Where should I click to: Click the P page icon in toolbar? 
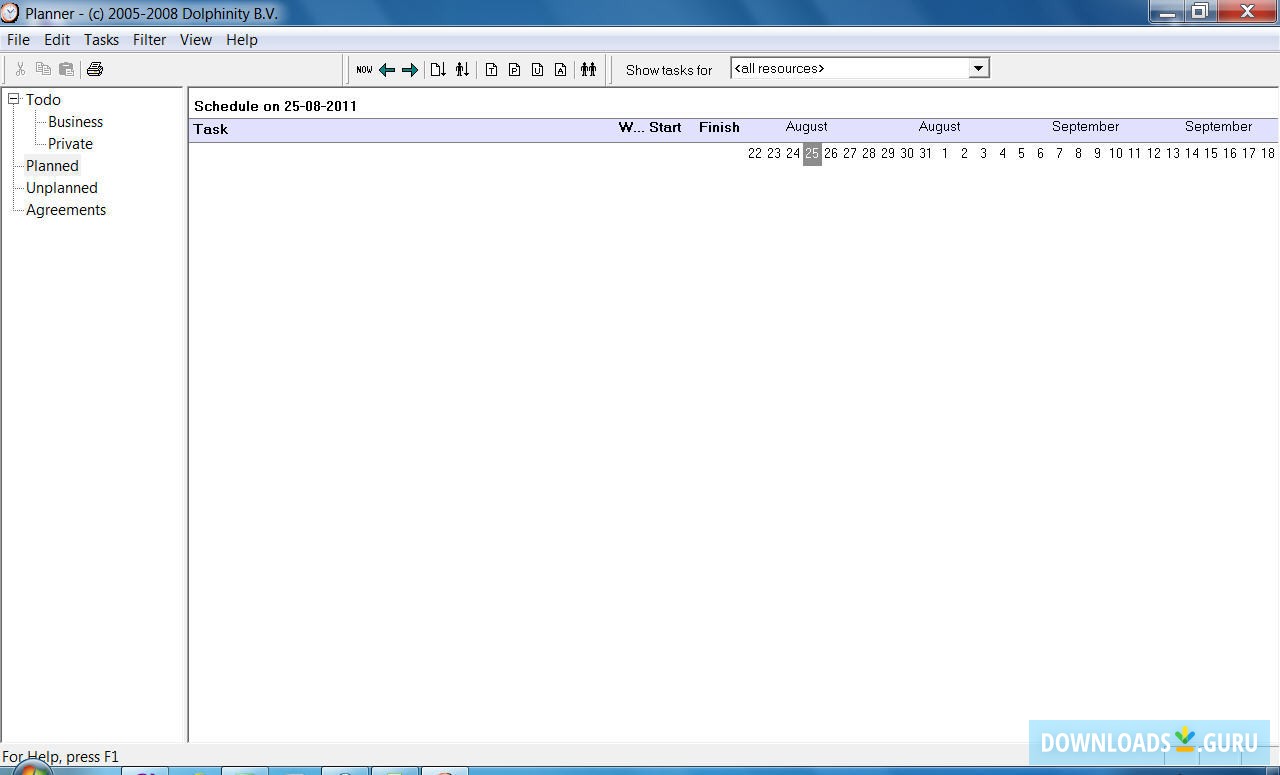click(x=514, y=70)
